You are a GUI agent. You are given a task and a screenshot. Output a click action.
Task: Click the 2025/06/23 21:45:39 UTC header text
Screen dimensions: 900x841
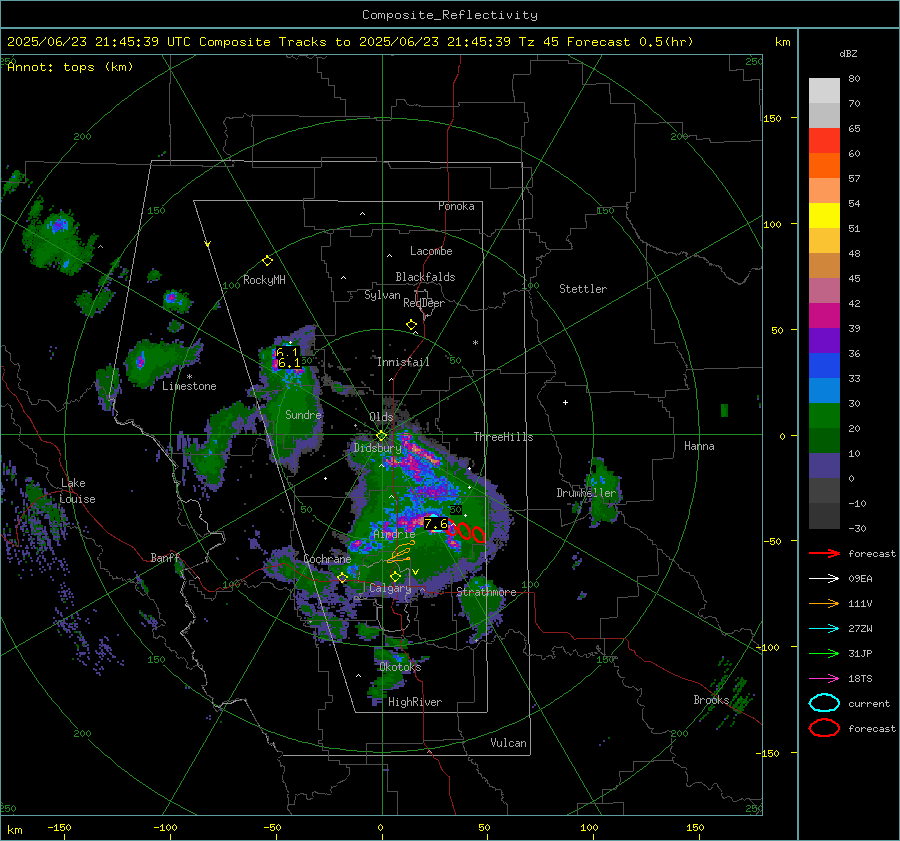click(99, 42)
